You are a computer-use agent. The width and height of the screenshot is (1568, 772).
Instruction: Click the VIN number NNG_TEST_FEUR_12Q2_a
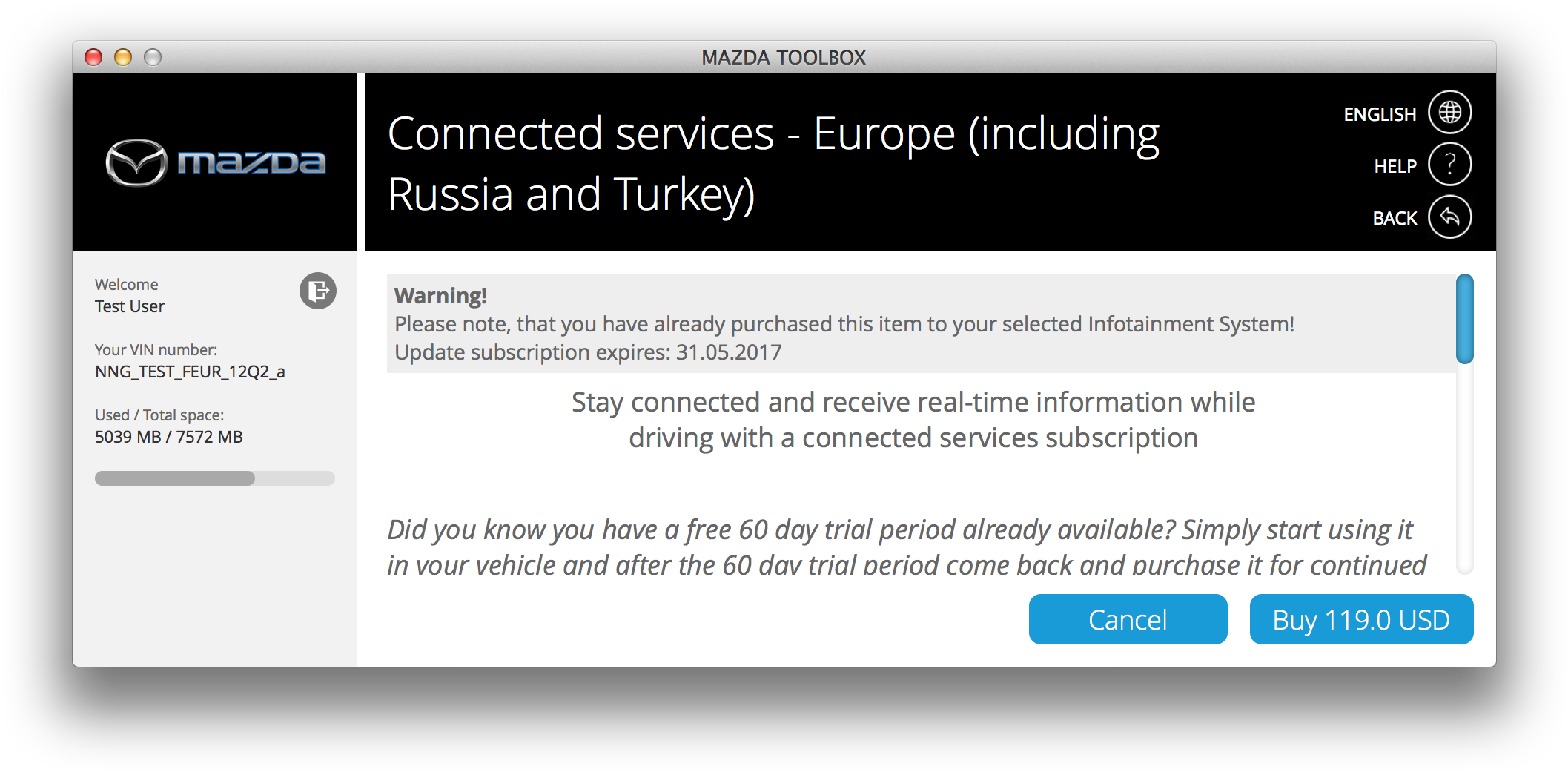(190, 372)
